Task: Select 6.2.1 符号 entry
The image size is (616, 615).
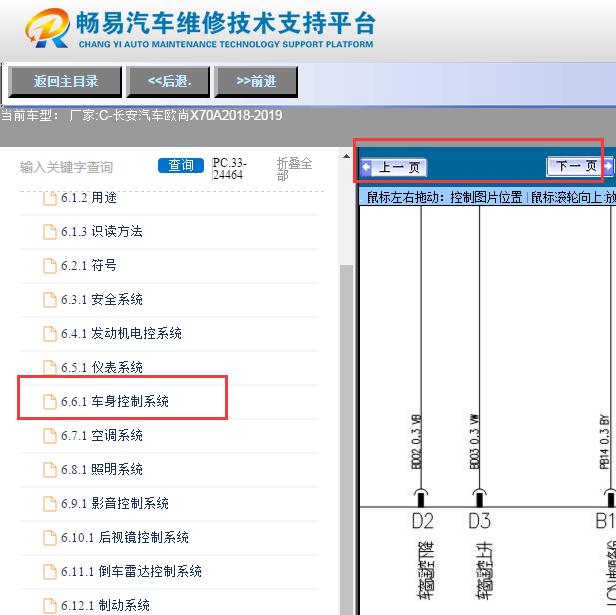Action: 89,265
